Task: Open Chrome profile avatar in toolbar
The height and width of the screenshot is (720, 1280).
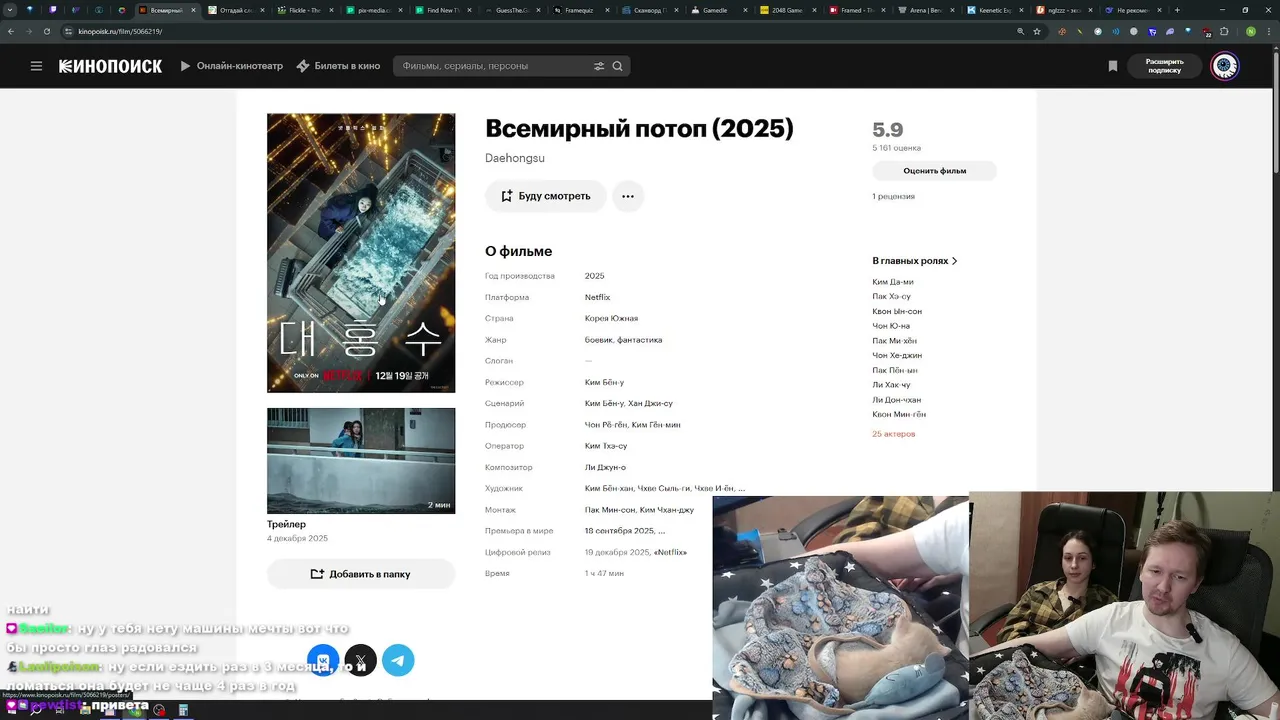Action: (x=1251, y=31)
